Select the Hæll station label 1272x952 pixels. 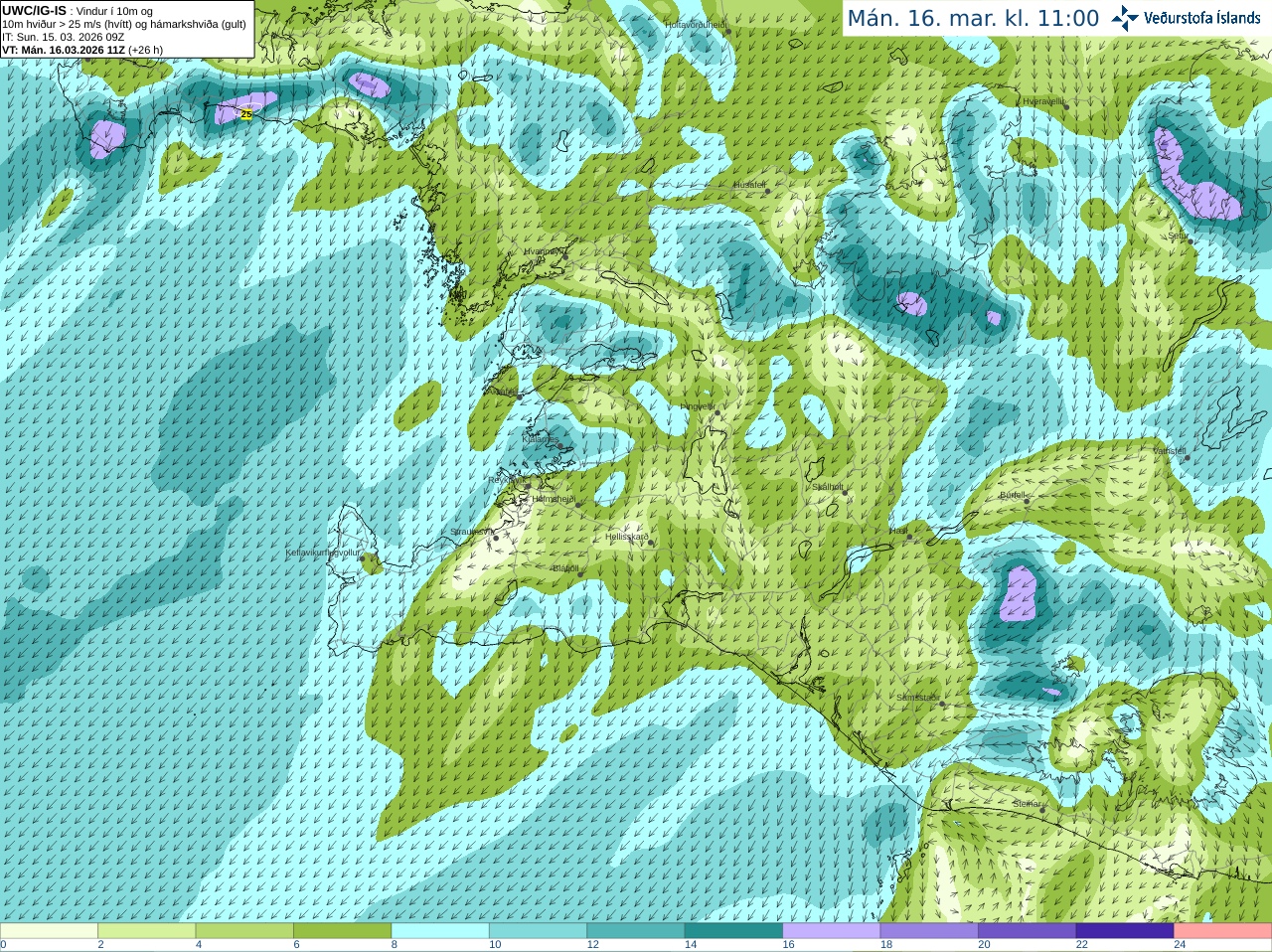897,531
